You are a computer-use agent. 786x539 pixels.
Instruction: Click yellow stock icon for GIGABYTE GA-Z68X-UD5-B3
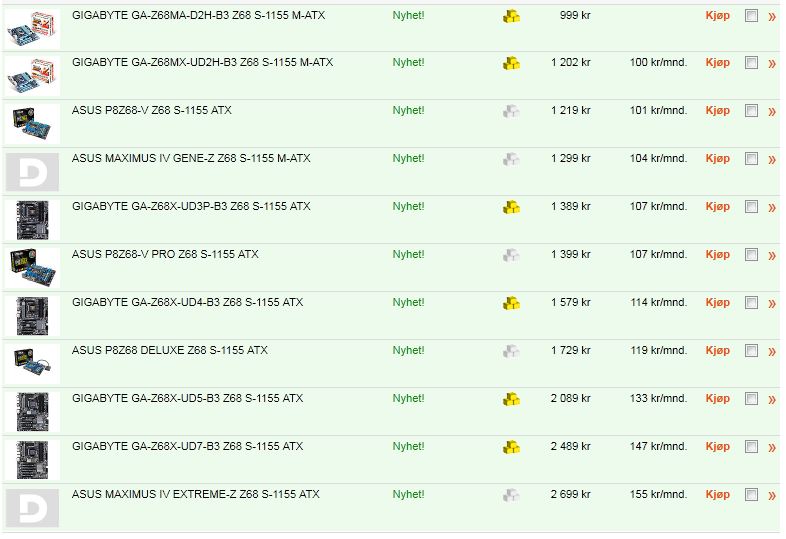tap(511, 400)
